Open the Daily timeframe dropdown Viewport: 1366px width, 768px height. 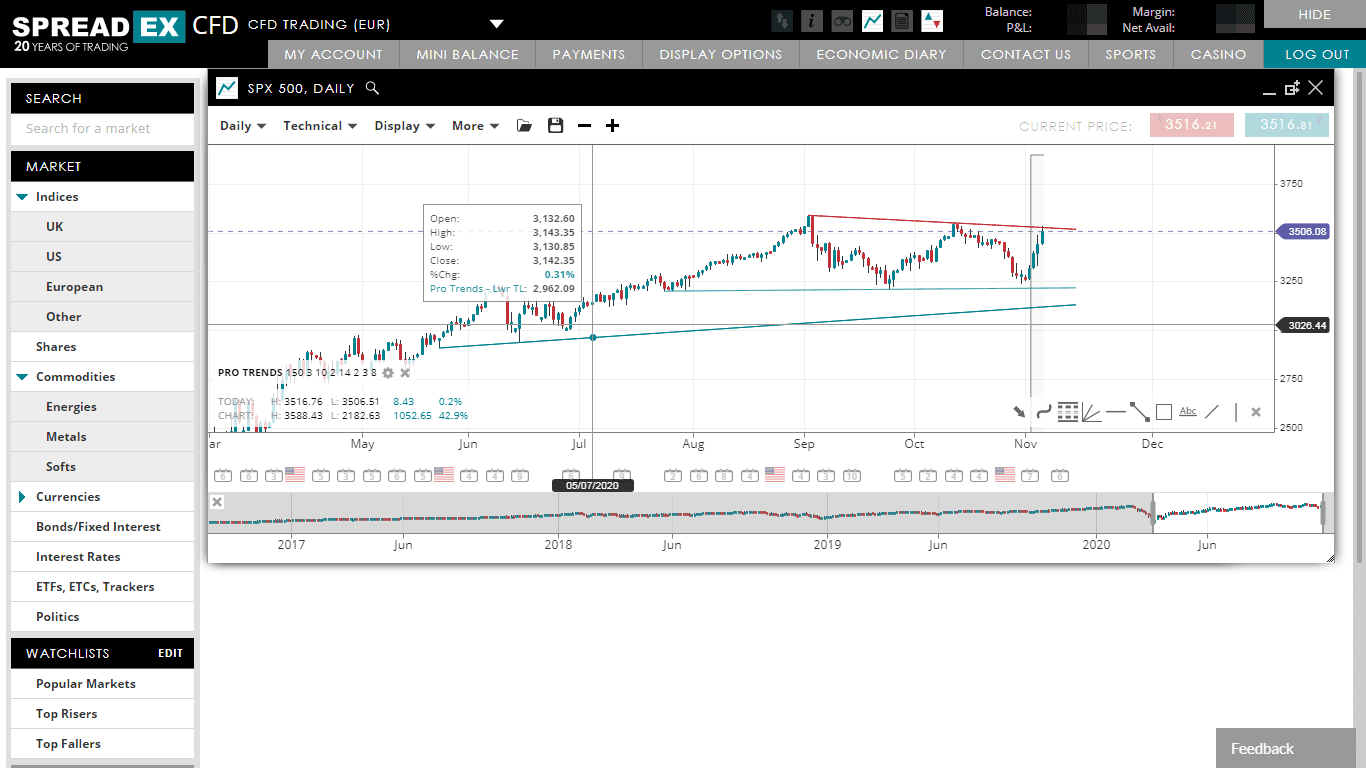coord(241,125)
